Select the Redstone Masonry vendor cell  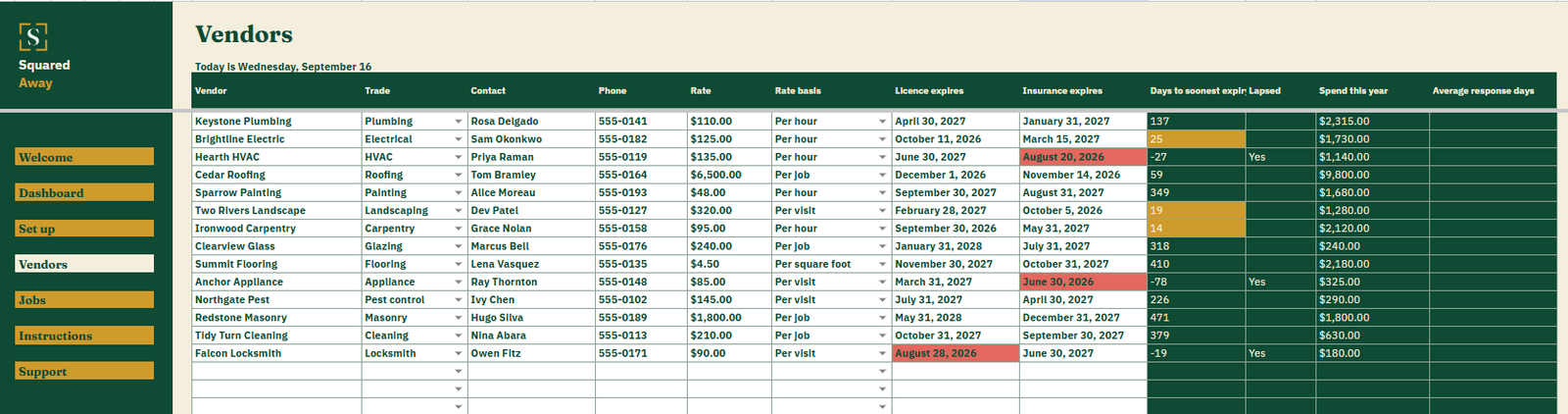coord(276,318)
